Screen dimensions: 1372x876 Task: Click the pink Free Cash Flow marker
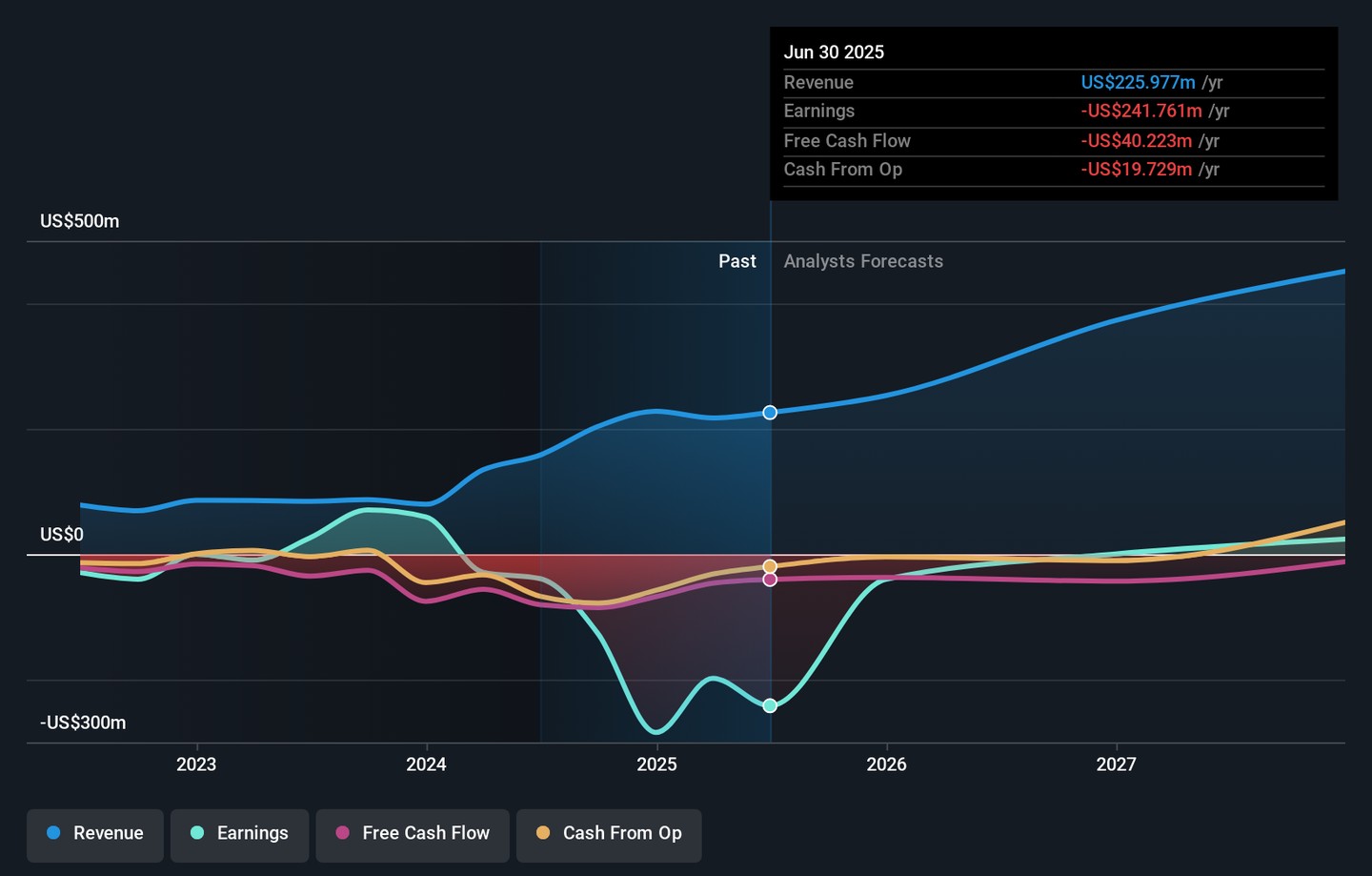pos(770,580)
